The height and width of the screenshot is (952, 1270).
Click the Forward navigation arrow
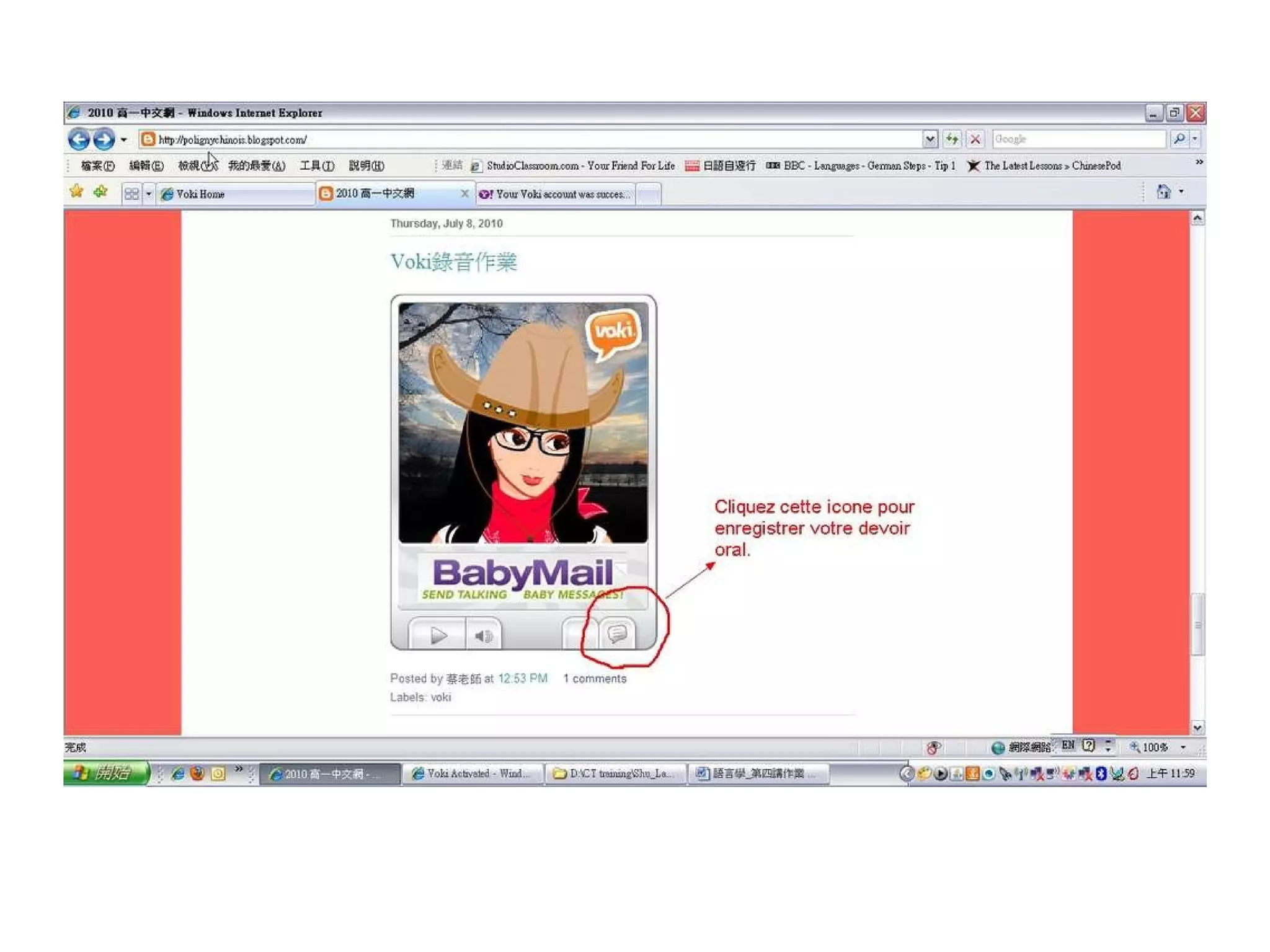(x=104, y=139)
